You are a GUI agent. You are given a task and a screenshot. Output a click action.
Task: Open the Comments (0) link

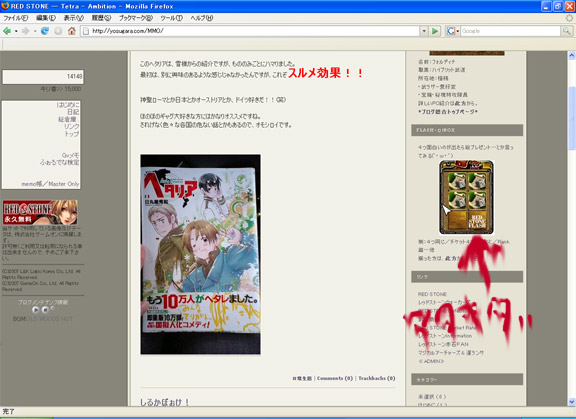point(335,378)
